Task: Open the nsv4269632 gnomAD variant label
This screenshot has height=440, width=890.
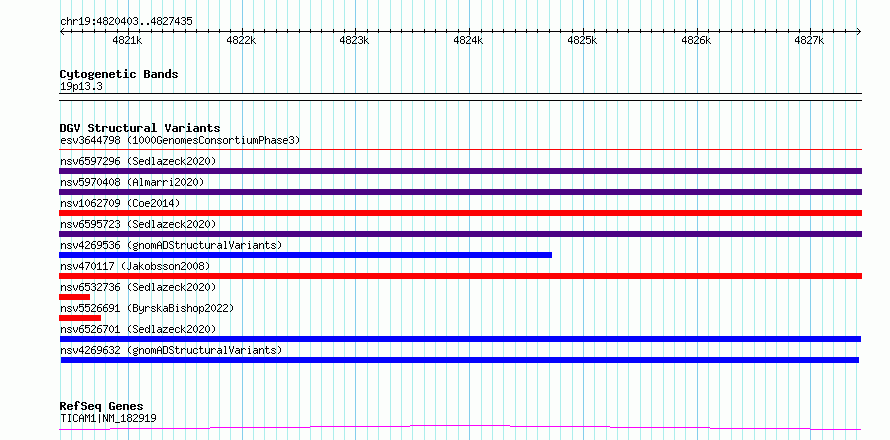Action: tap(171, 350)
